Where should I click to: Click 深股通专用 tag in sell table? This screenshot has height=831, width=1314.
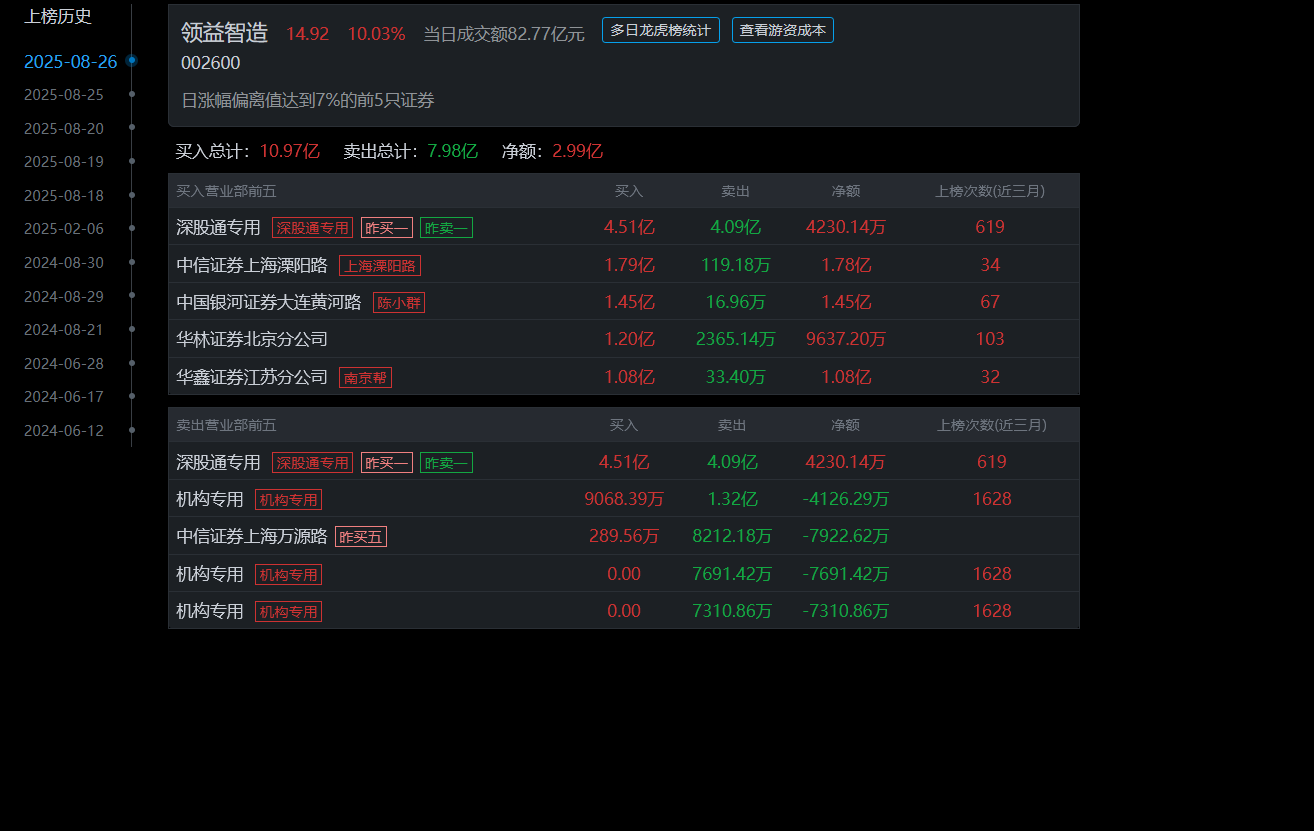coord(312,462)
